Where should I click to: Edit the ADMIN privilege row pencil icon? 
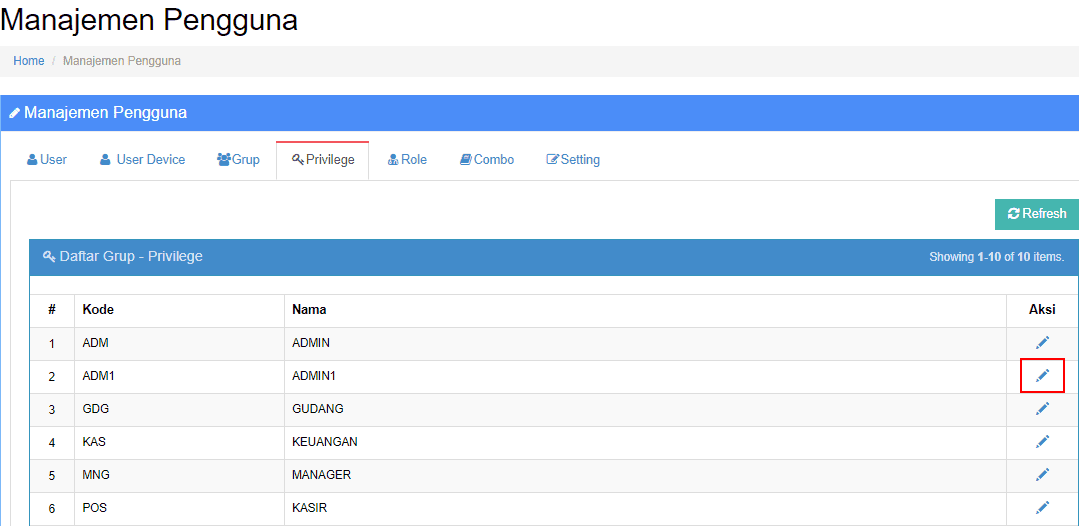click(1043, 342)
